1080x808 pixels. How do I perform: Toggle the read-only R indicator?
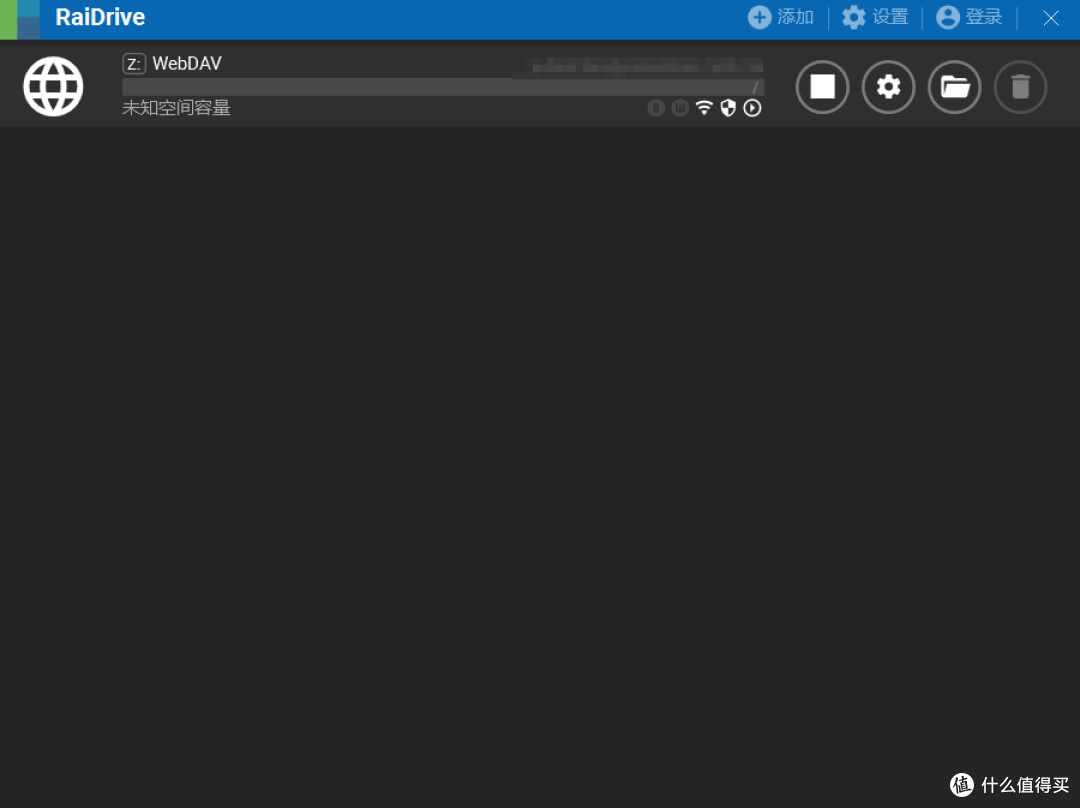point(656,108)
